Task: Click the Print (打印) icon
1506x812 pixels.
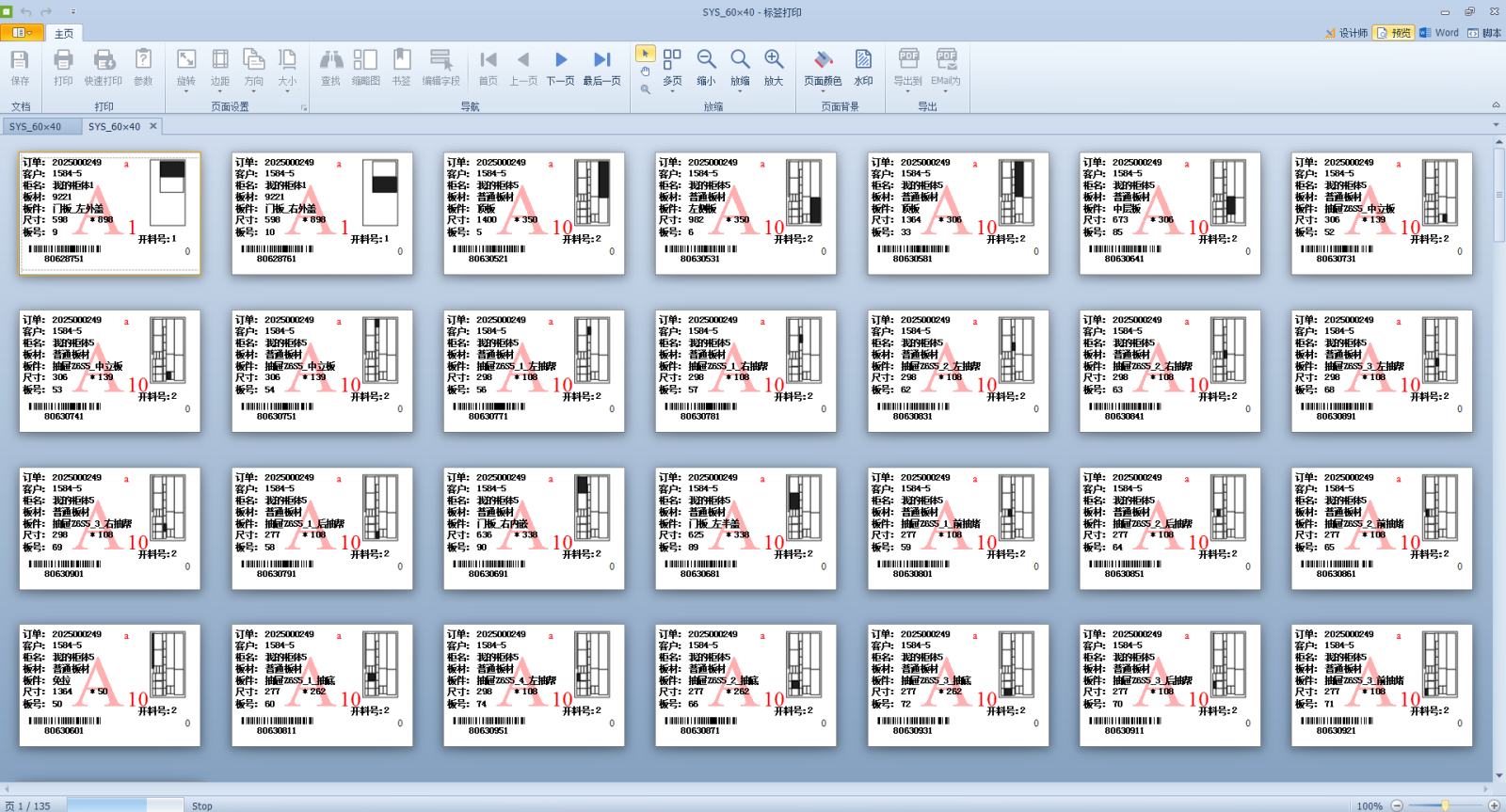Action: (63, 67)
